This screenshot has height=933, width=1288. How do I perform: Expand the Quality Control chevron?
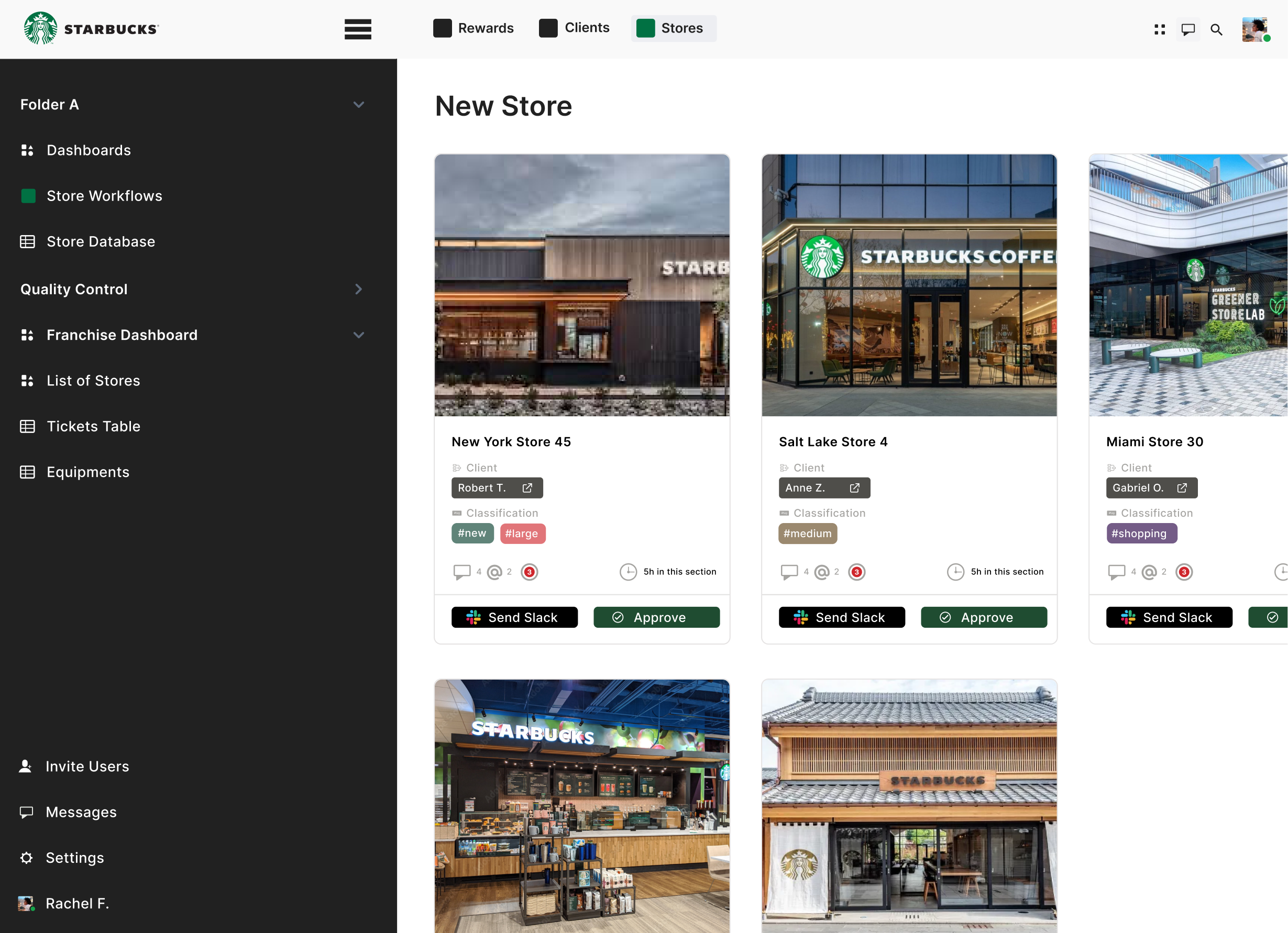coord(358,289)
